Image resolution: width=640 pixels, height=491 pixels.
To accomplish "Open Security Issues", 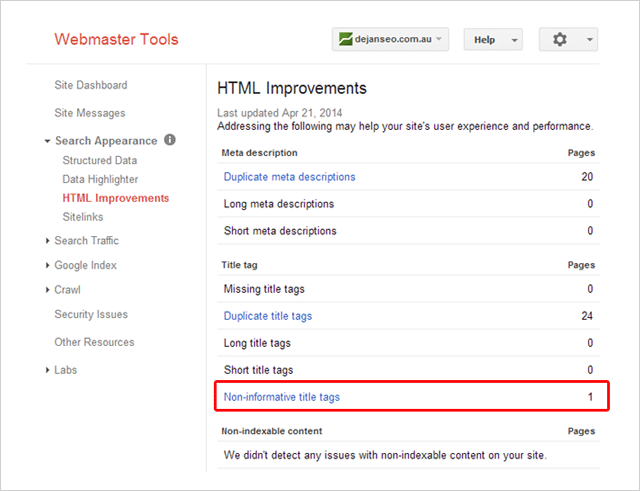I will [91, 315].
